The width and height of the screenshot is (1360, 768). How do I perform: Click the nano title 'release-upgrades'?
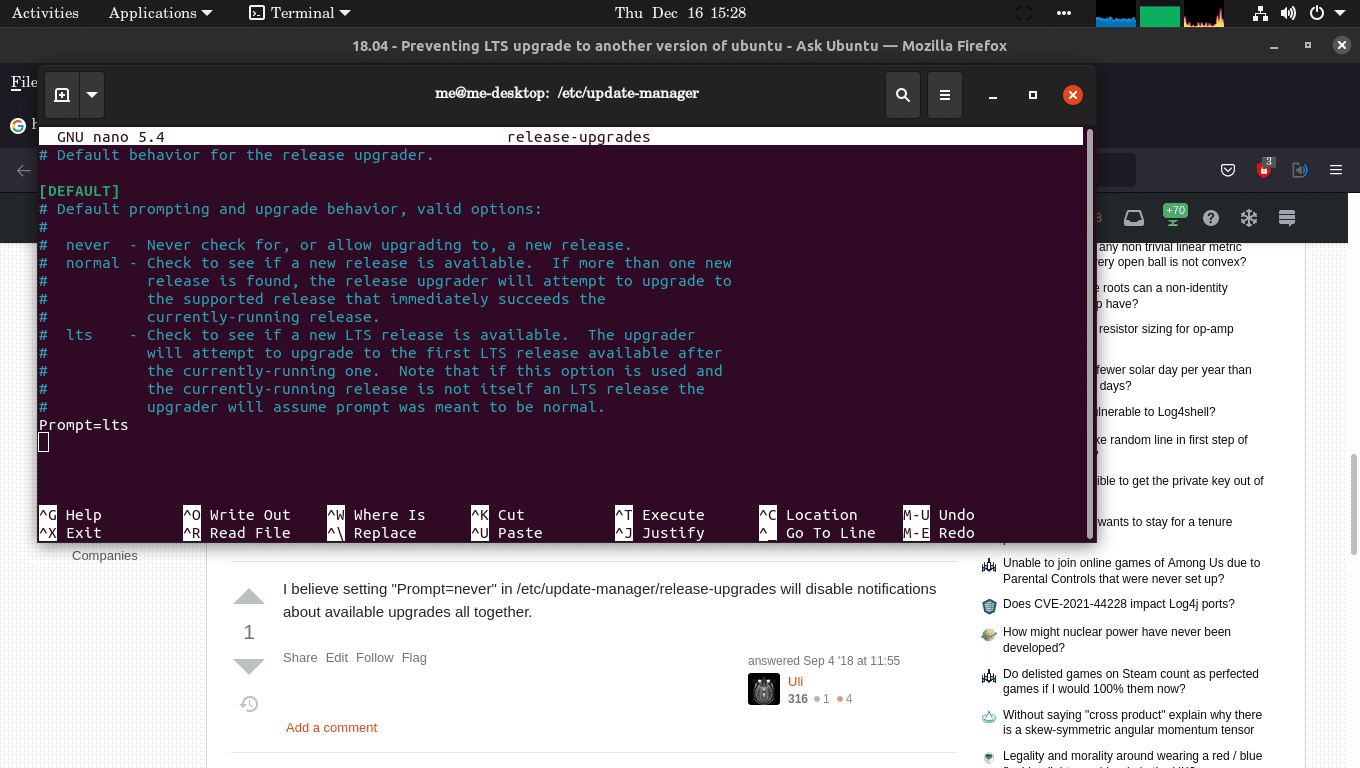[x=579, y=137]
